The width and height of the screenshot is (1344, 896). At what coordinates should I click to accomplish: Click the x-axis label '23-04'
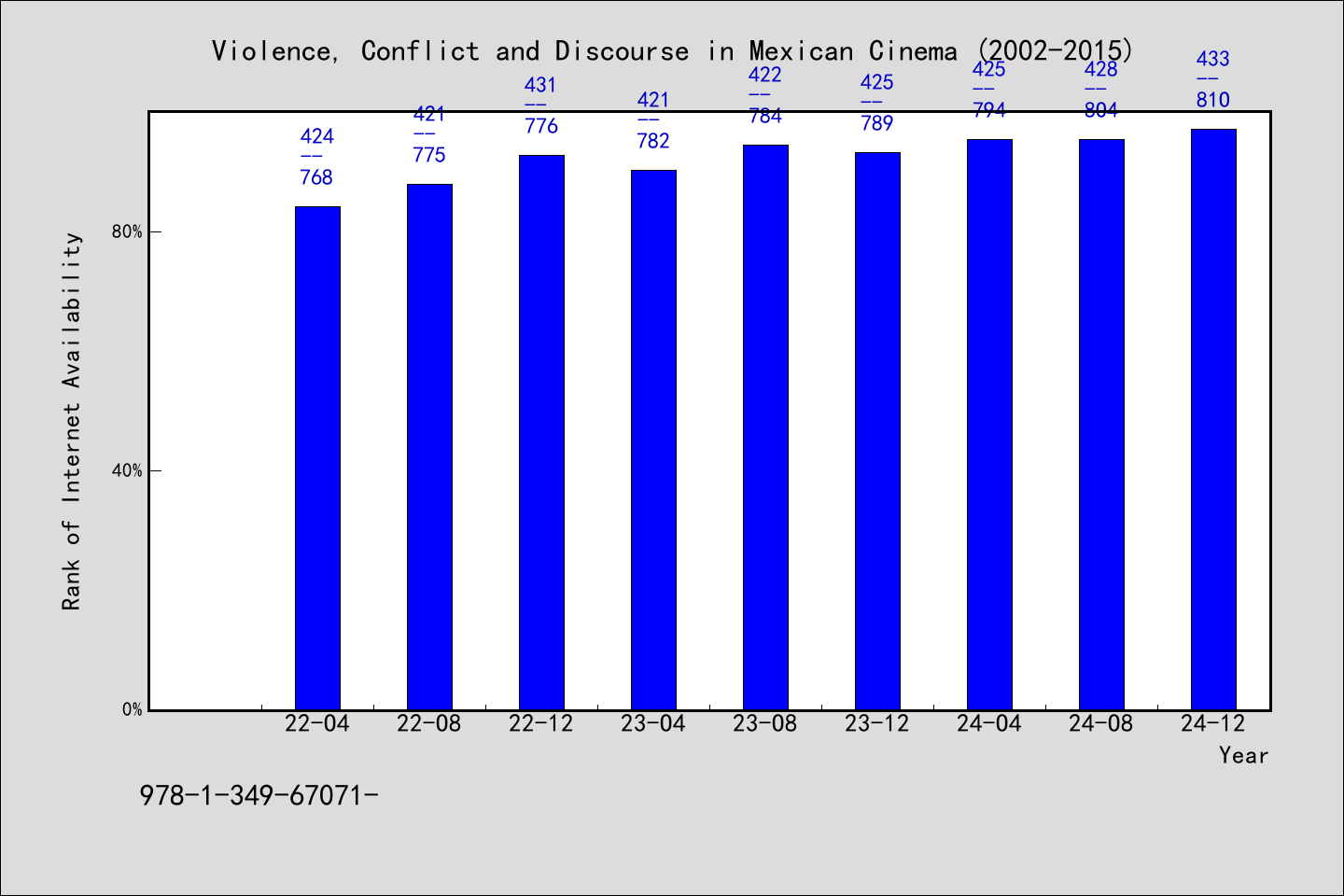tap(653, 723)
